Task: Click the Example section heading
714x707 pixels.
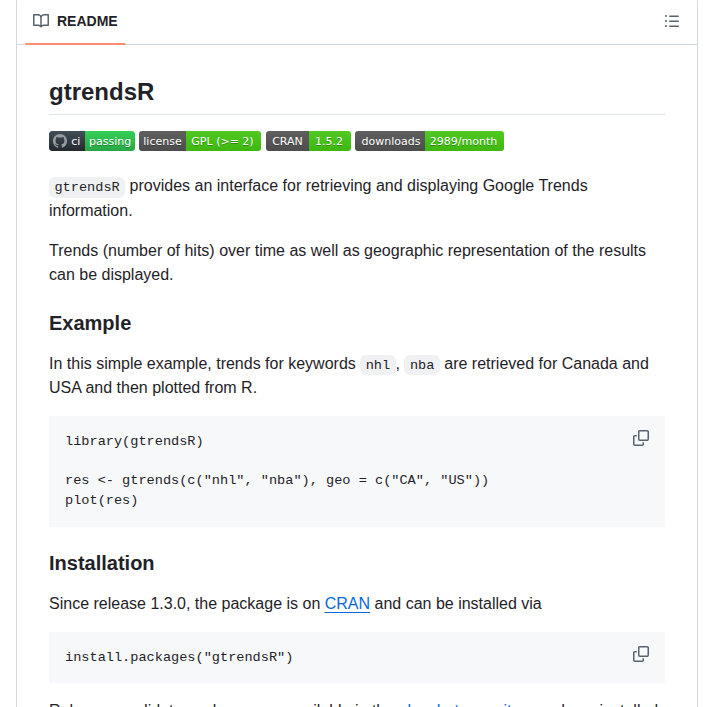Action: [x=90, y=323]
